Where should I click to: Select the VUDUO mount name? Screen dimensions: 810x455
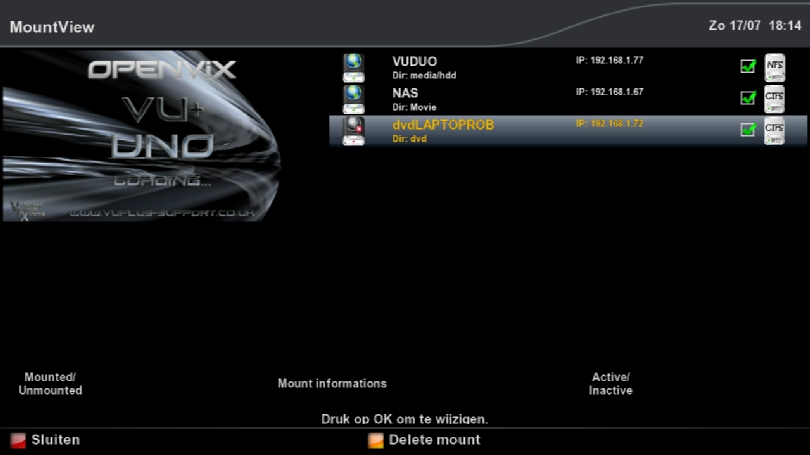point(414,61)
